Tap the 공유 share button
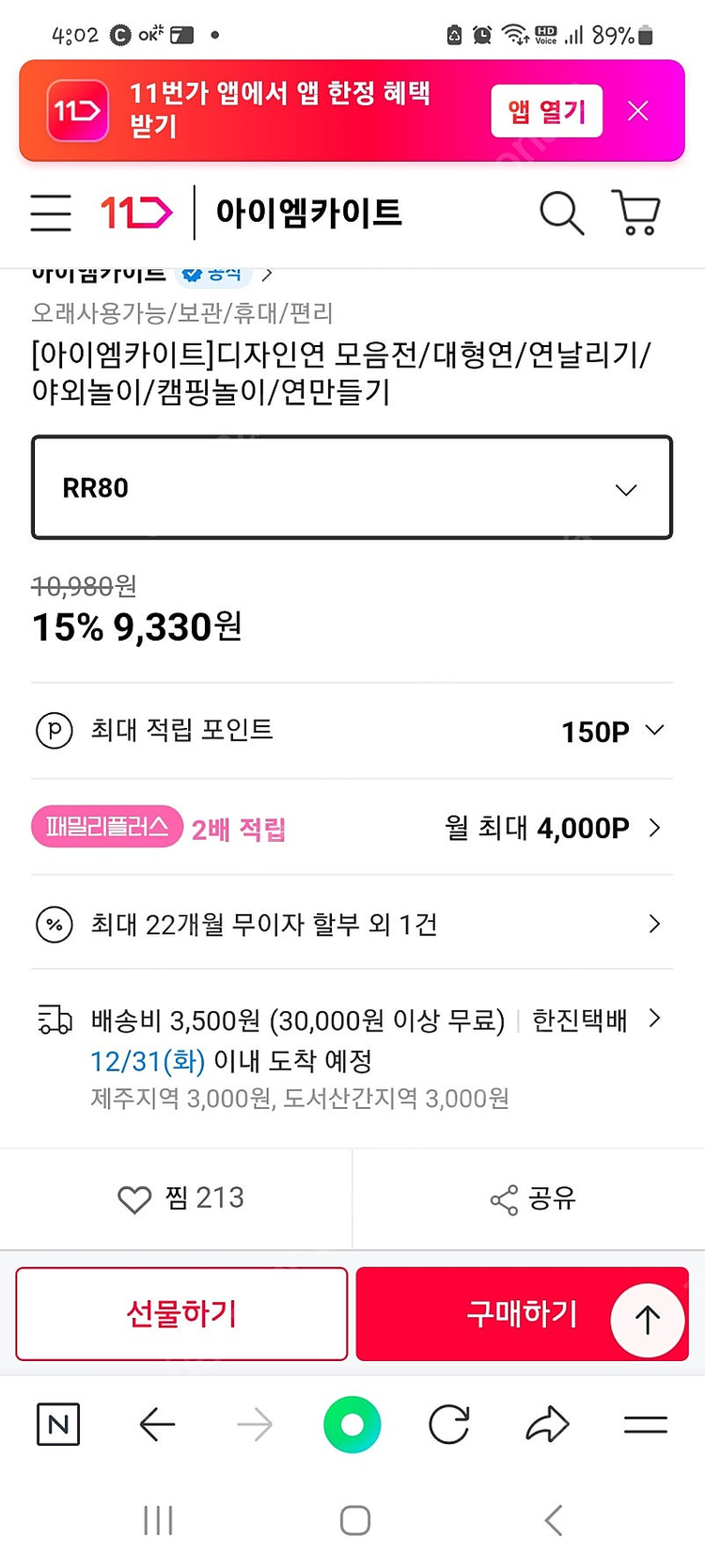This screenshot has height=1568, width=705. (532, 1198)
